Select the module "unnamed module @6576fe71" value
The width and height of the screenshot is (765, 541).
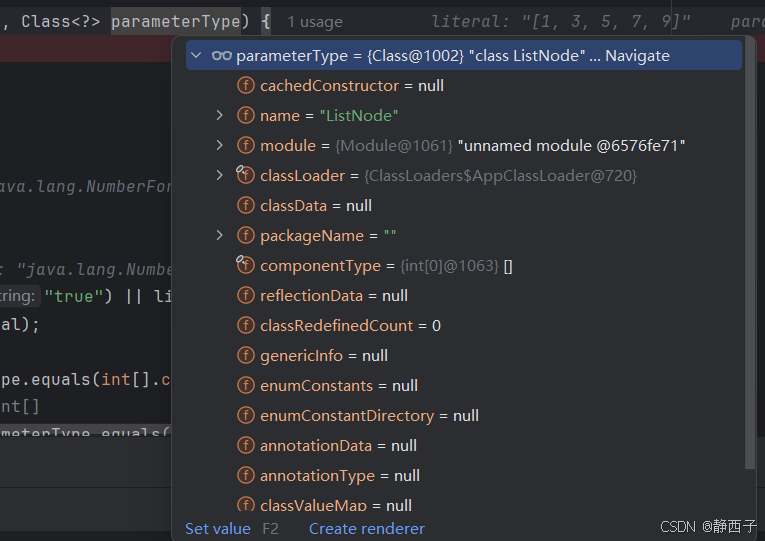click(x=571, y=145)
